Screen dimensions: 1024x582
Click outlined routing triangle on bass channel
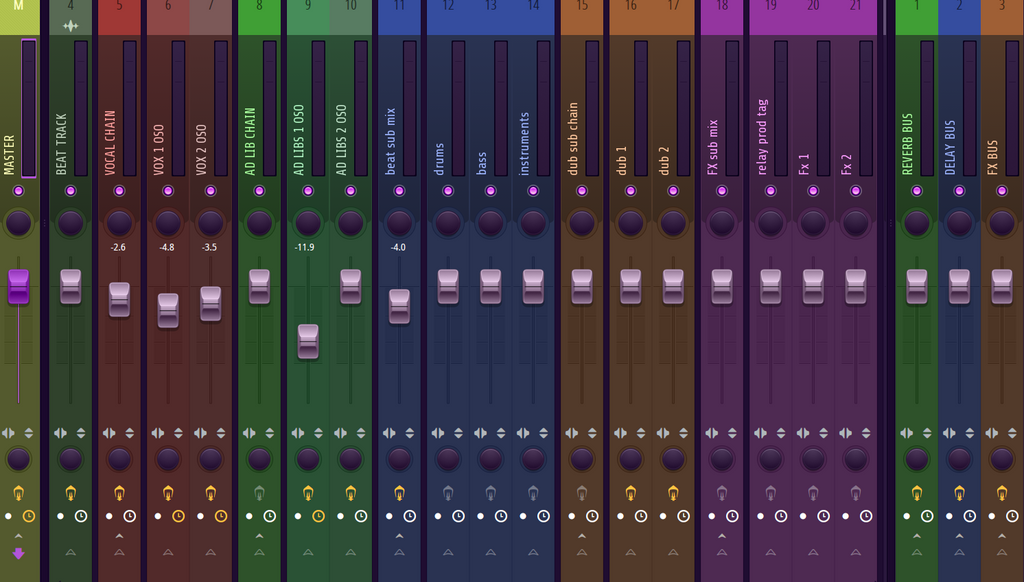click(490, 553)
